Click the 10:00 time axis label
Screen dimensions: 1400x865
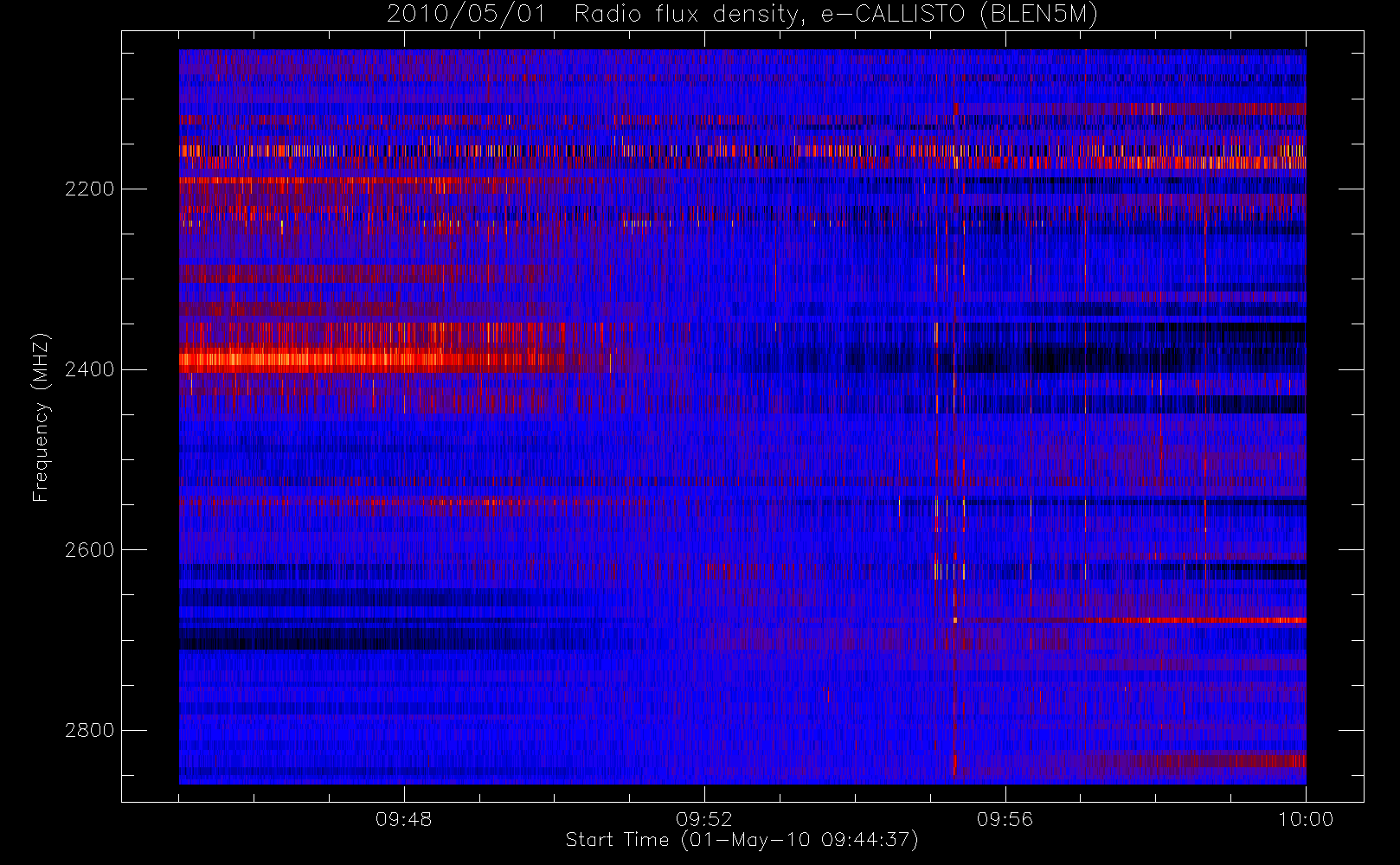click(x=1306, y=818)
